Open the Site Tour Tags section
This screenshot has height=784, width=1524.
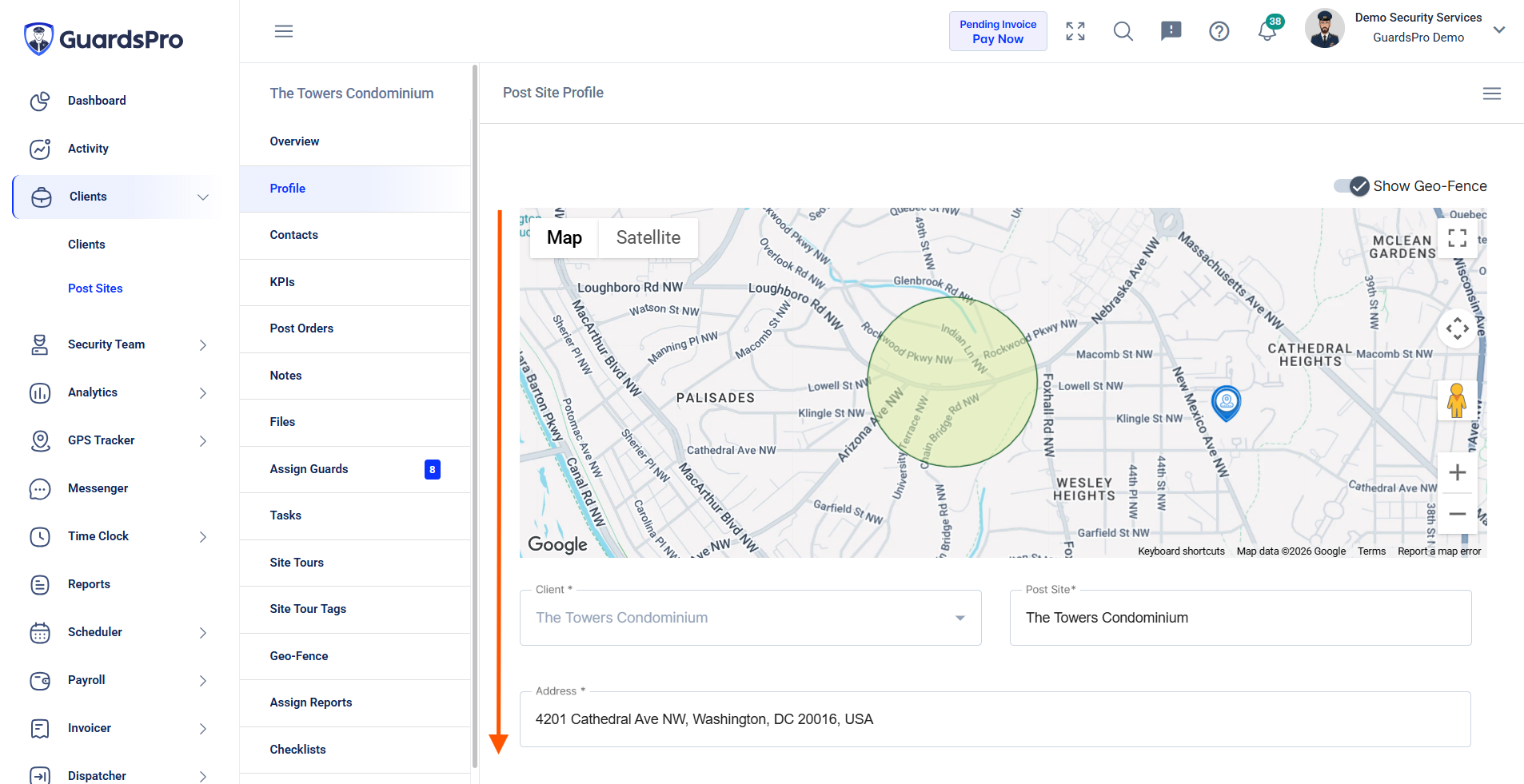point(355,609)
